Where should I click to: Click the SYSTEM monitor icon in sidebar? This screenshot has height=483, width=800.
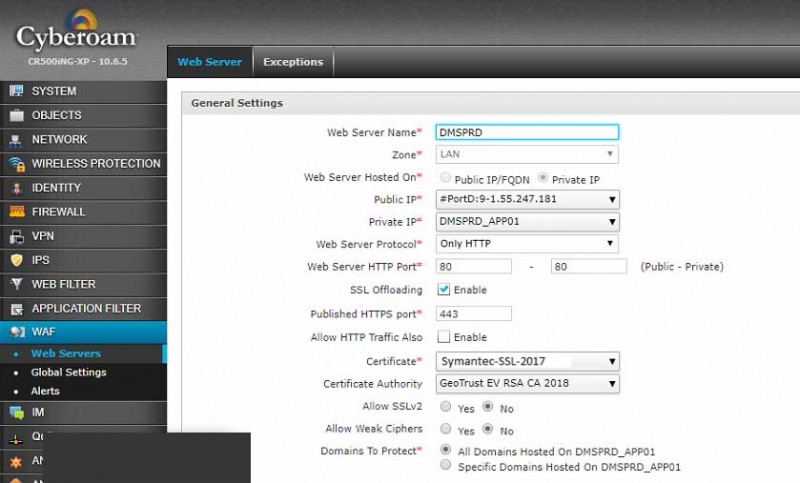pyautogui.click(x=16, y=91)
